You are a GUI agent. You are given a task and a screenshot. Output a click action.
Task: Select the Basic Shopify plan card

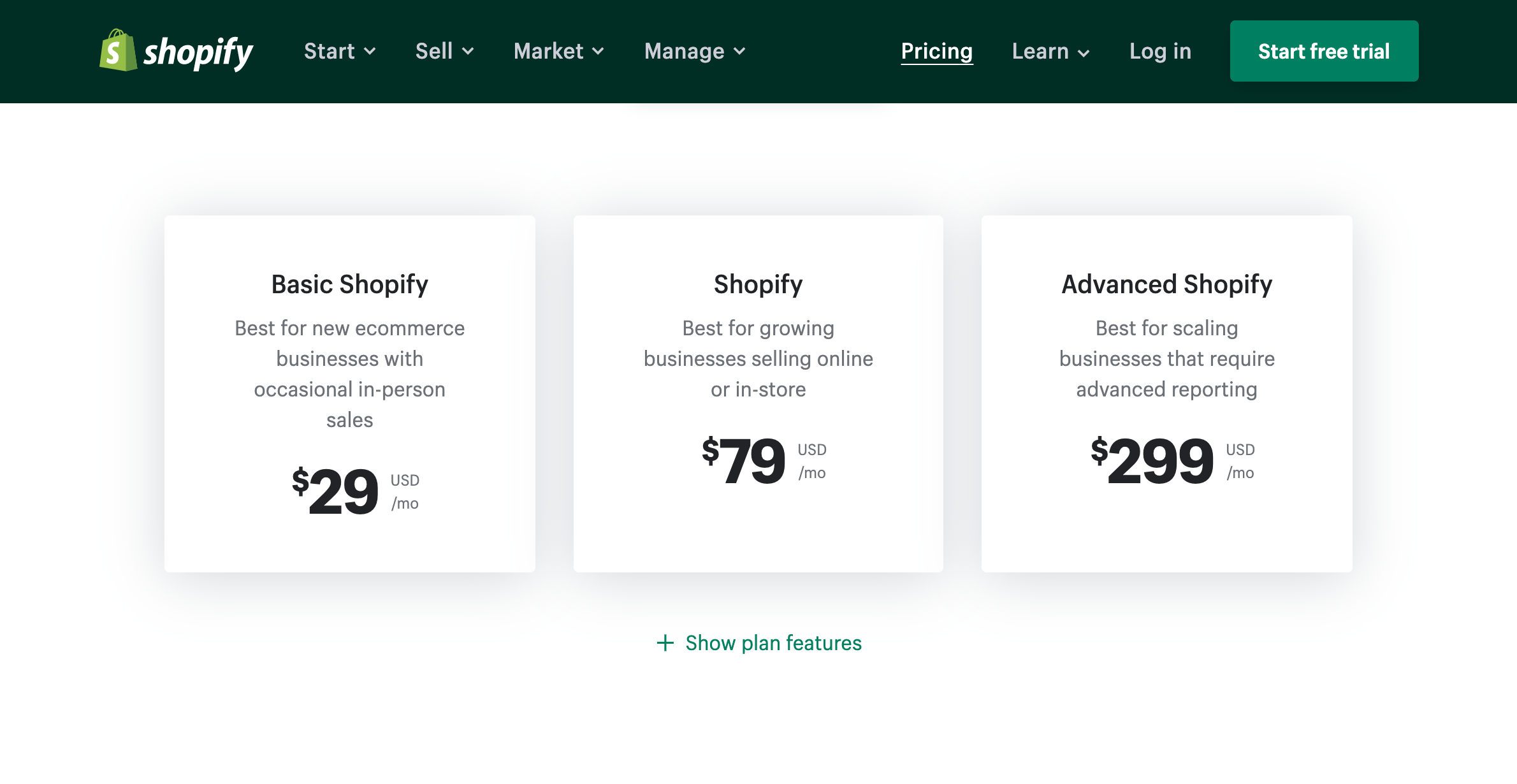tap(349, 393)
